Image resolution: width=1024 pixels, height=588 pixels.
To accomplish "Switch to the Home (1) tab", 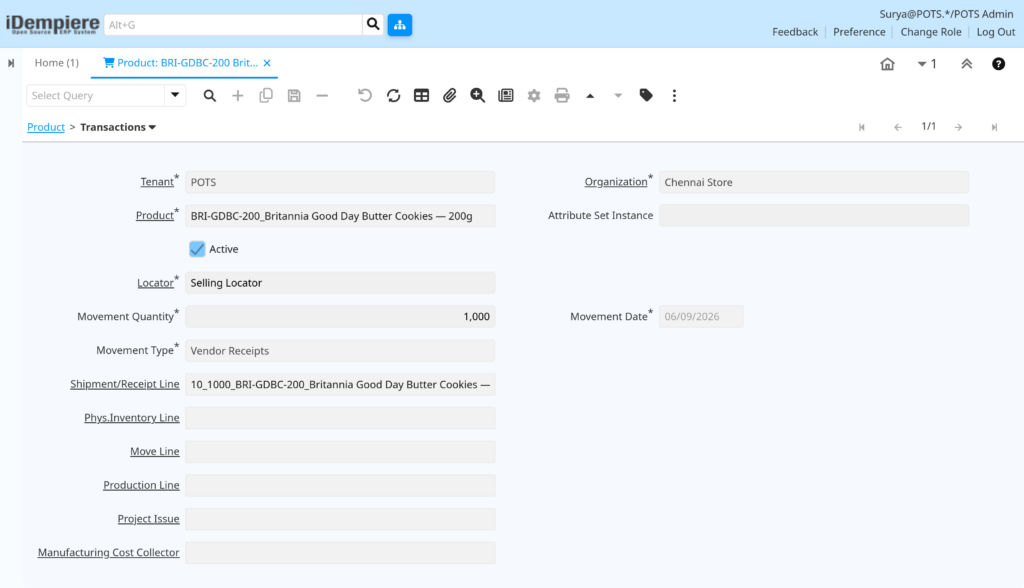I will click(x=57, y=63).
